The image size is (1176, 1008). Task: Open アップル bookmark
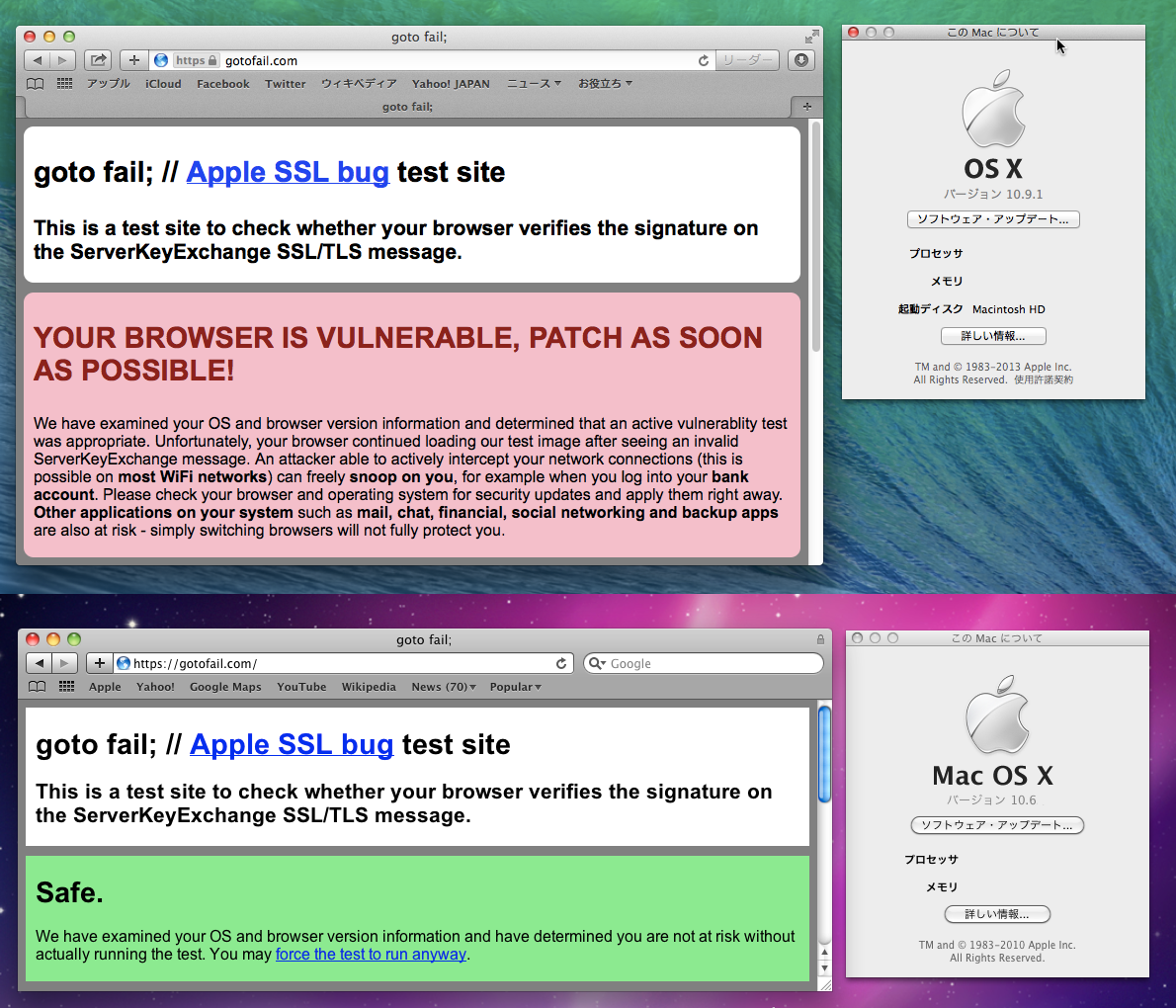tap(108, 84)
